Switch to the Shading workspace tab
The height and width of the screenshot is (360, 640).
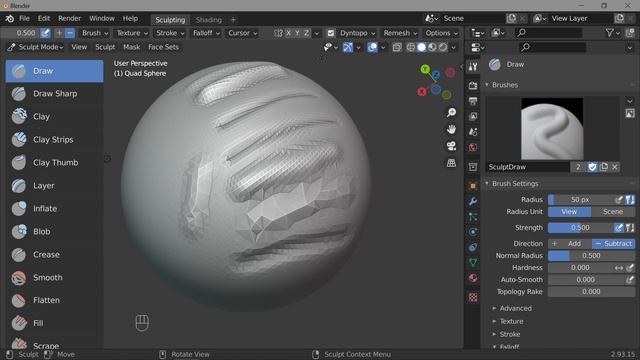click(208, 20)
